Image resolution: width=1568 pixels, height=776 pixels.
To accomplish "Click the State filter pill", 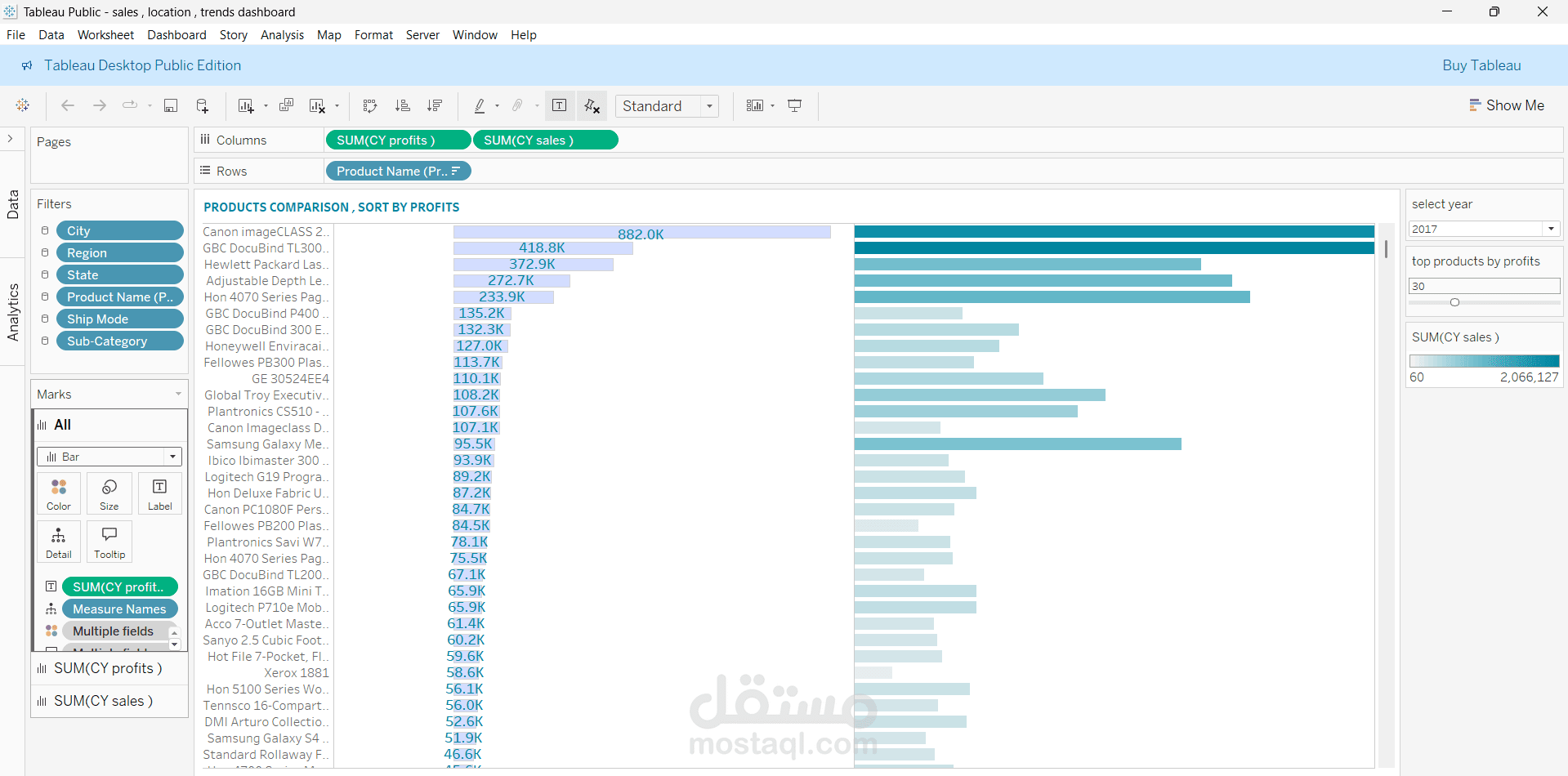I will 119,275.
